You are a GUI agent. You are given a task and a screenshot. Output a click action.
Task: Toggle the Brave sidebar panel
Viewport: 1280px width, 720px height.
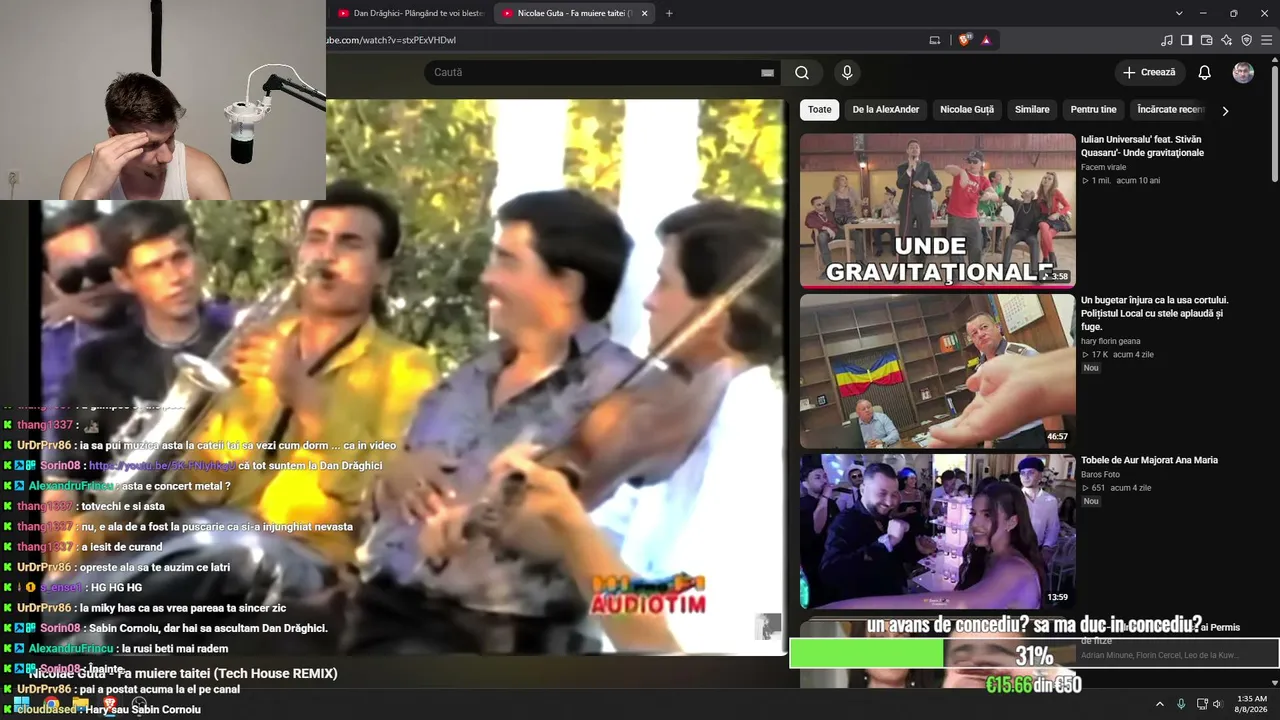coord(1186,40)
